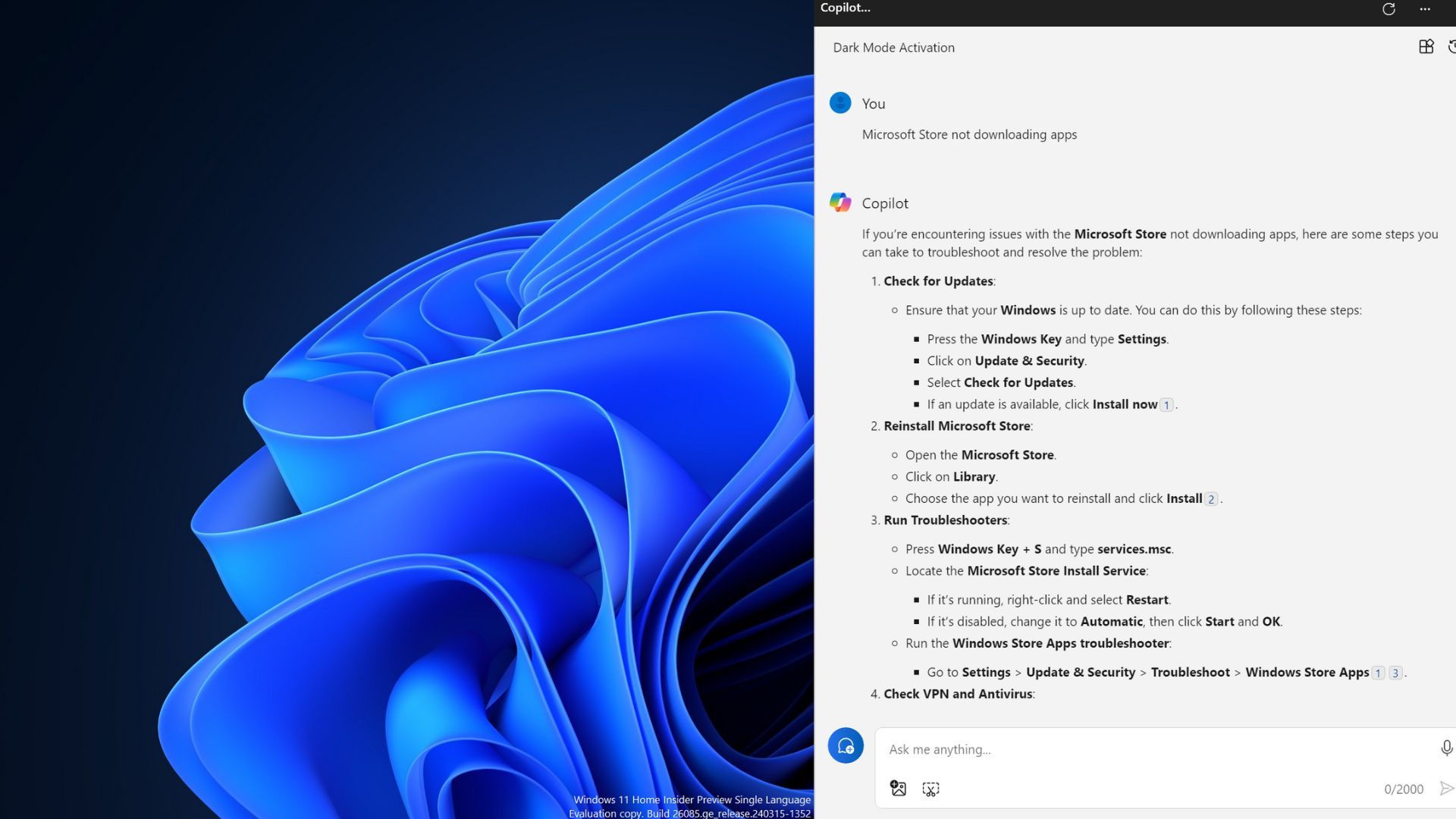Click the microphone voice input icon
The height and width of the screenshot is (819, 1456).
[x=1446, y=748]
